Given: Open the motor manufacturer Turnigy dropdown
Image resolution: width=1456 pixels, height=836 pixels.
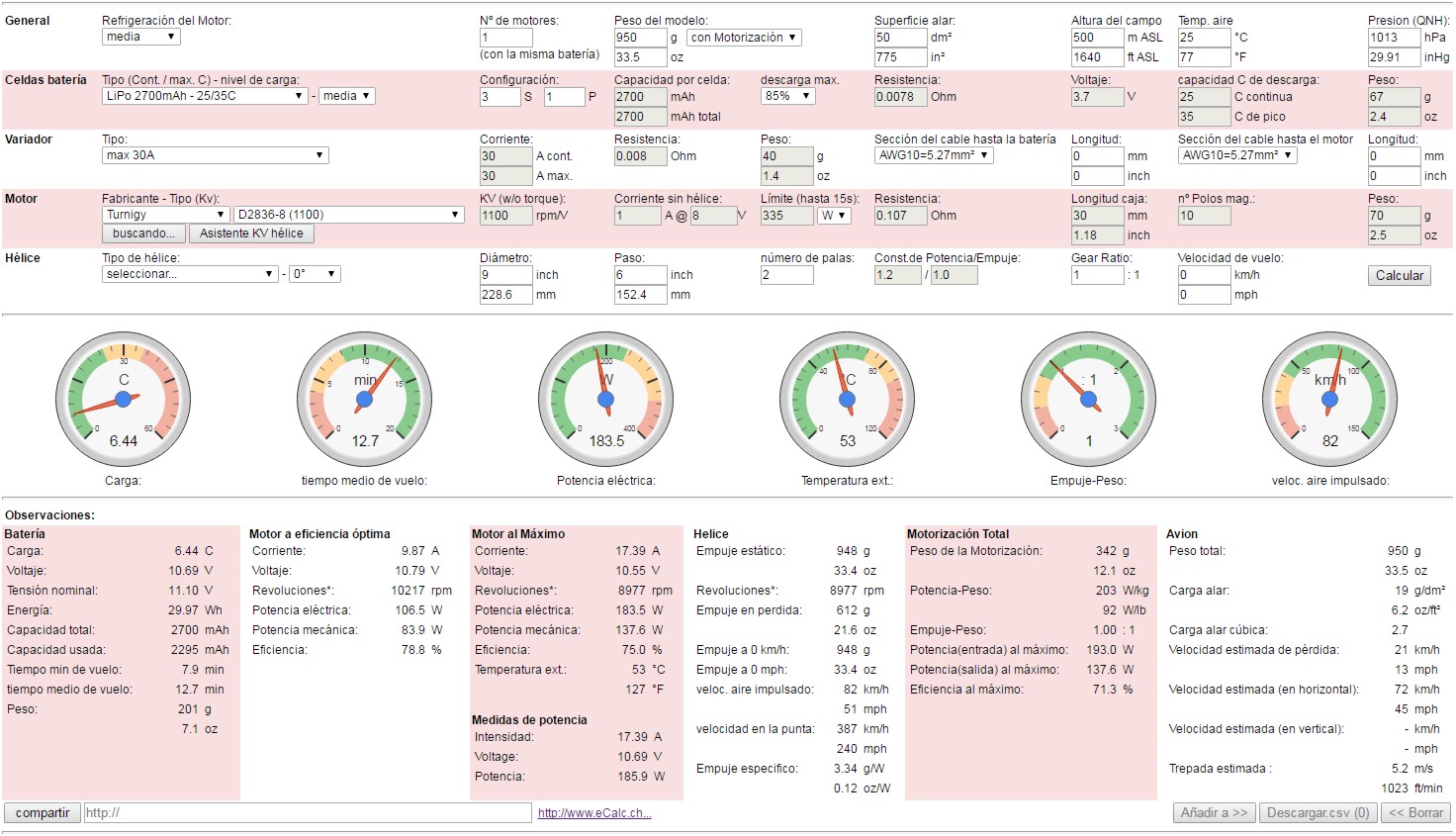Looking at the screenshot, I should click(165, 215).
